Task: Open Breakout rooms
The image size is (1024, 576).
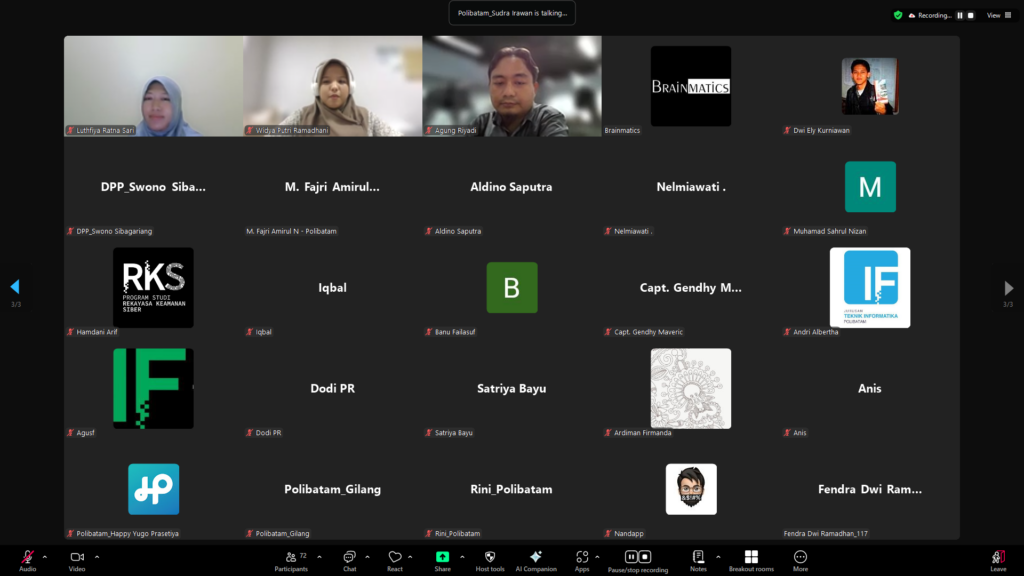Action: (751, 558)
